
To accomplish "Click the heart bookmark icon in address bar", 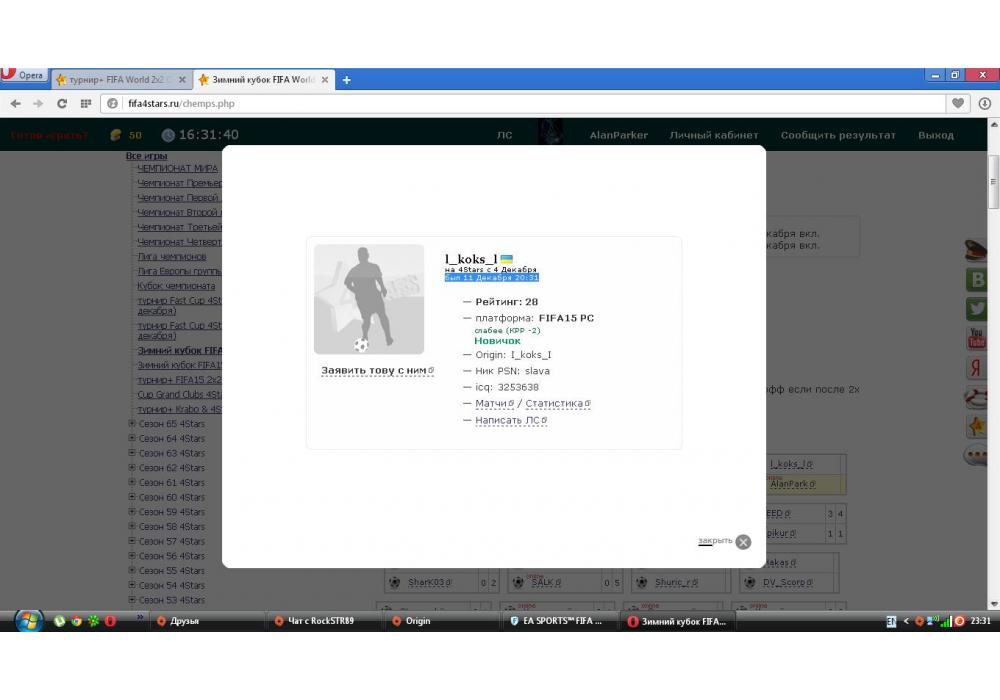I will click(958, 103).
